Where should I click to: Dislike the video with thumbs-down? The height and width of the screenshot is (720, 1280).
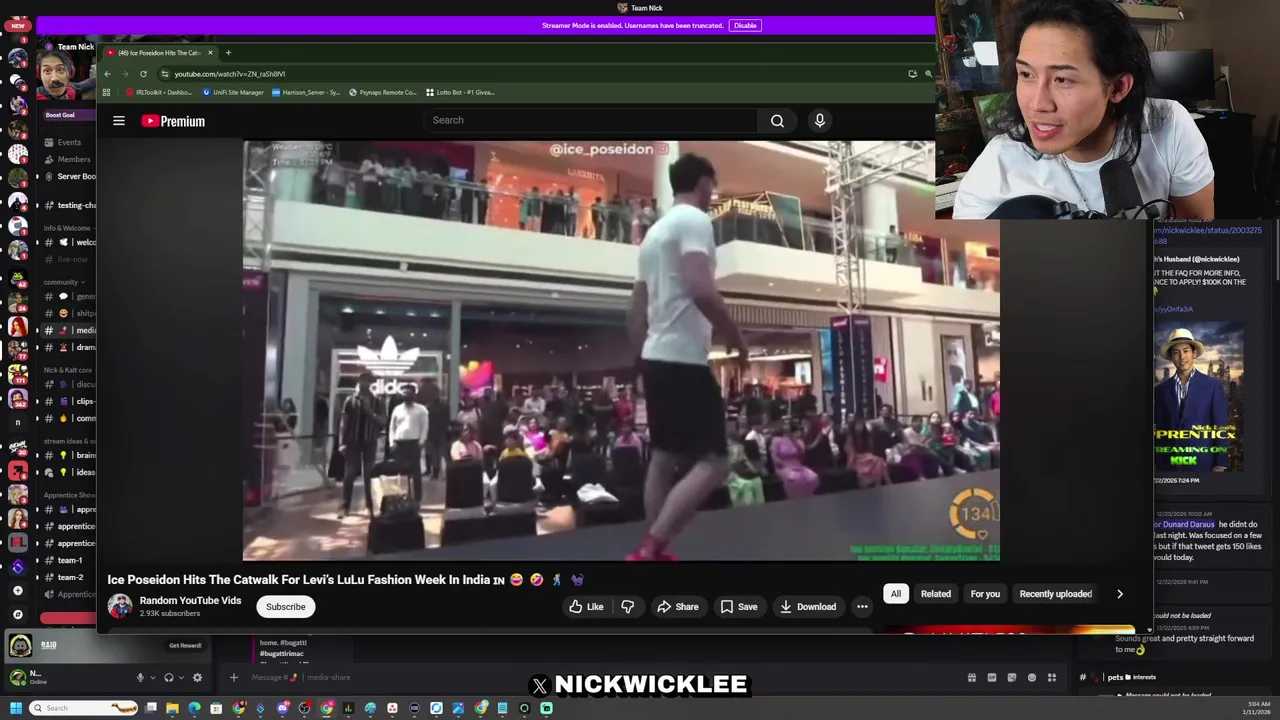pyautogui.click(x=627, y=607)
